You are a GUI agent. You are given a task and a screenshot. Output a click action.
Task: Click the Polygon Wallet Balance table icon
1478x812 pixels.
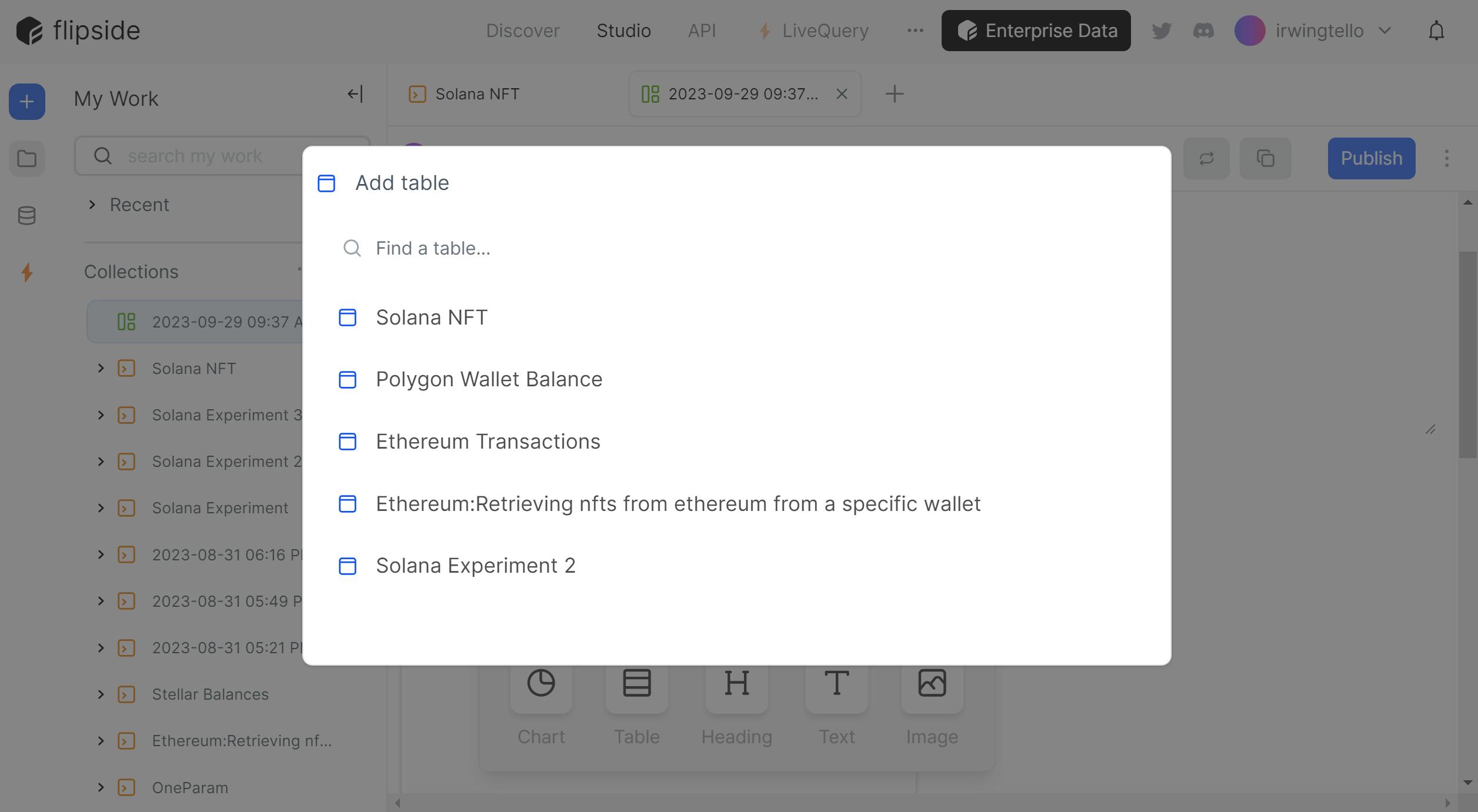pos(348,380)
